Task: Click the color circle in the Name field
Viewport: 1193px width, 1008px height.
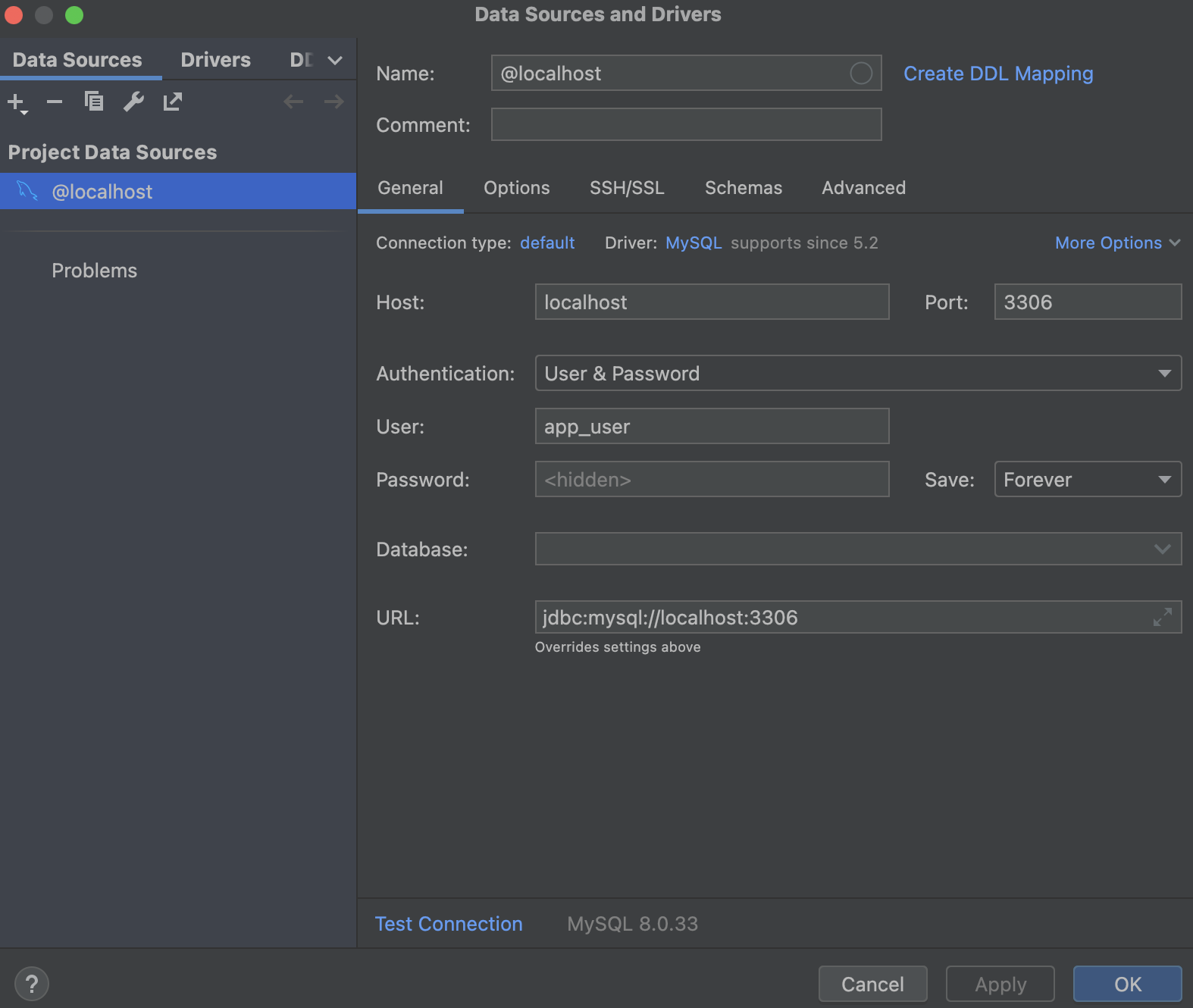Action: [861, 74]
